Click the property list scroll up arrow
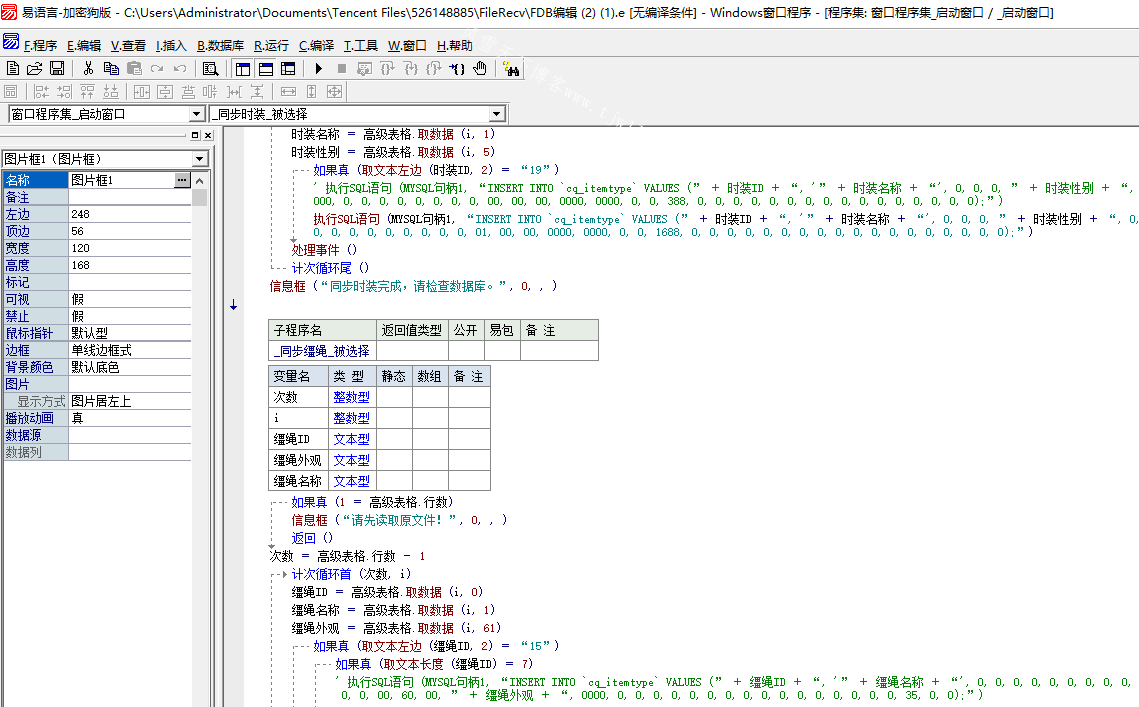This screenshot has width=1139, height=707. (200, 180)
